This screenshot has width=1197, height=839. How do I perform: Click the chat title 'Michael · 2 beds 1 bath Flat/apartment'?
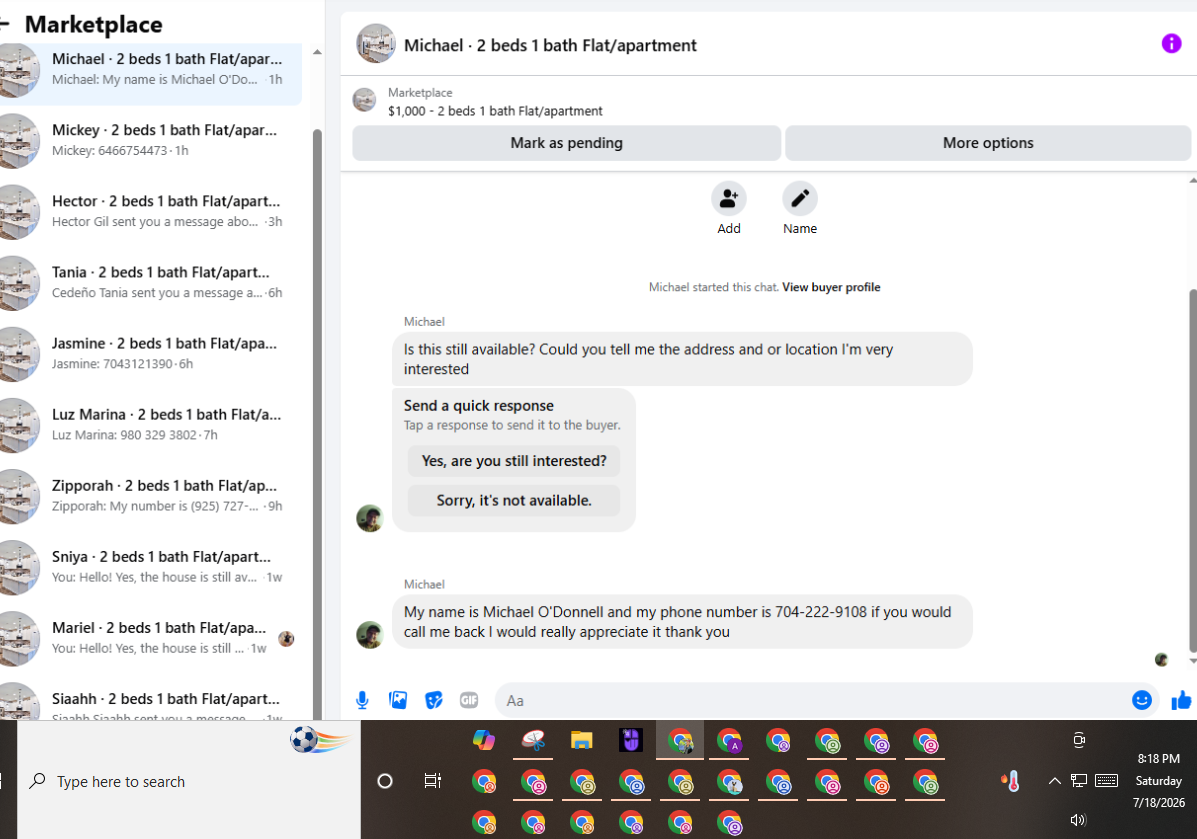pyautogui.click(x=550, y=45)
